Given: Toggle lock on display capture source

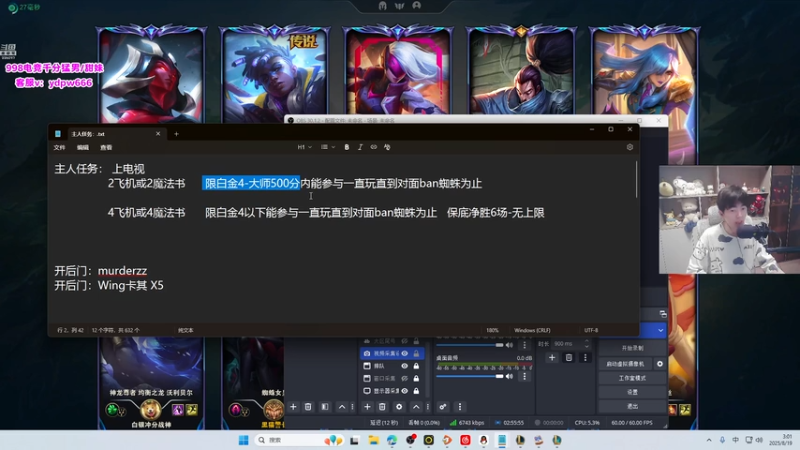Looking at the screenshot, I should click(x=416, y=391).
